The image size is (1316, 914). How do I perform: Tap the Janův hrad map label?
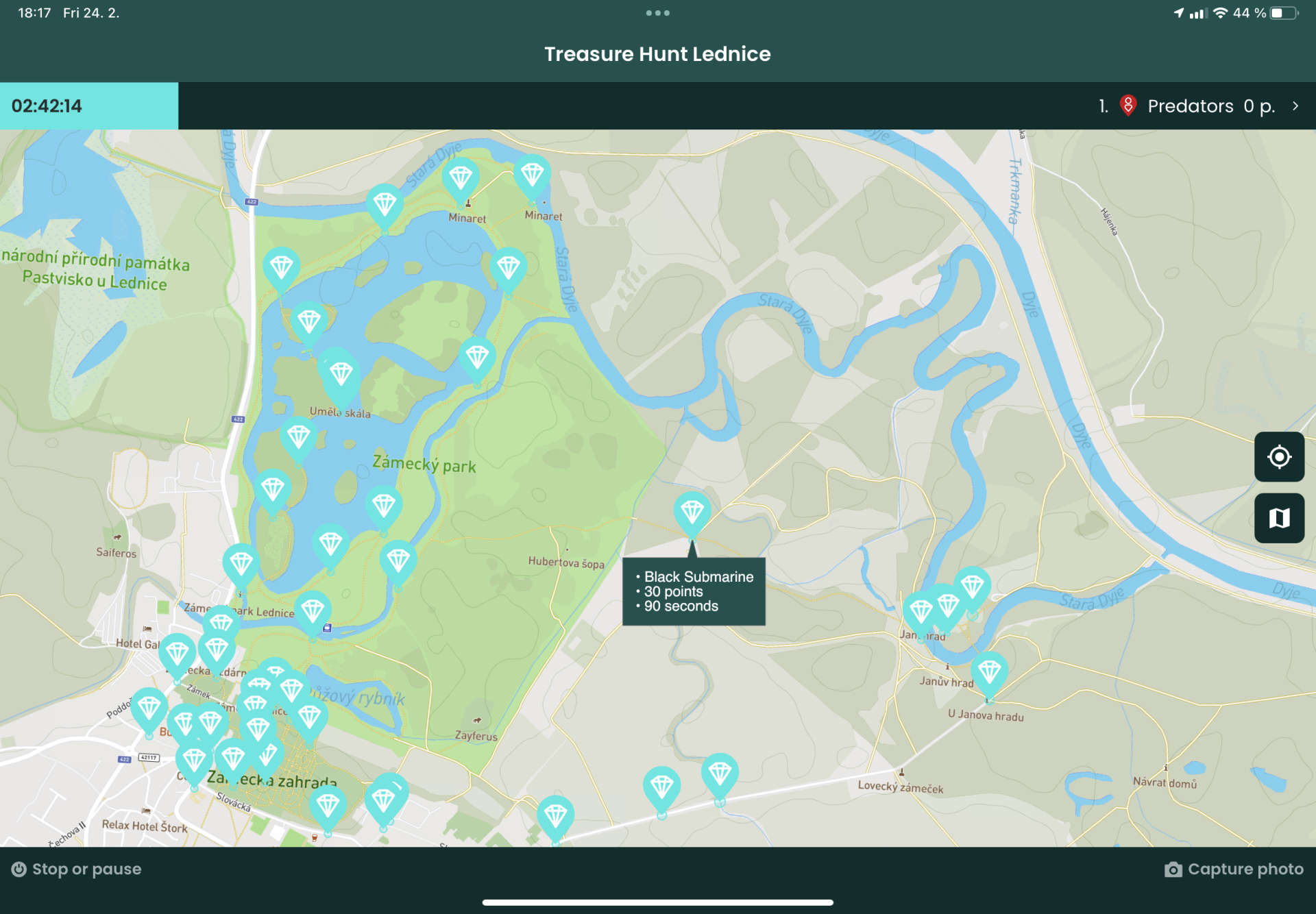click(x=947, y=682)
